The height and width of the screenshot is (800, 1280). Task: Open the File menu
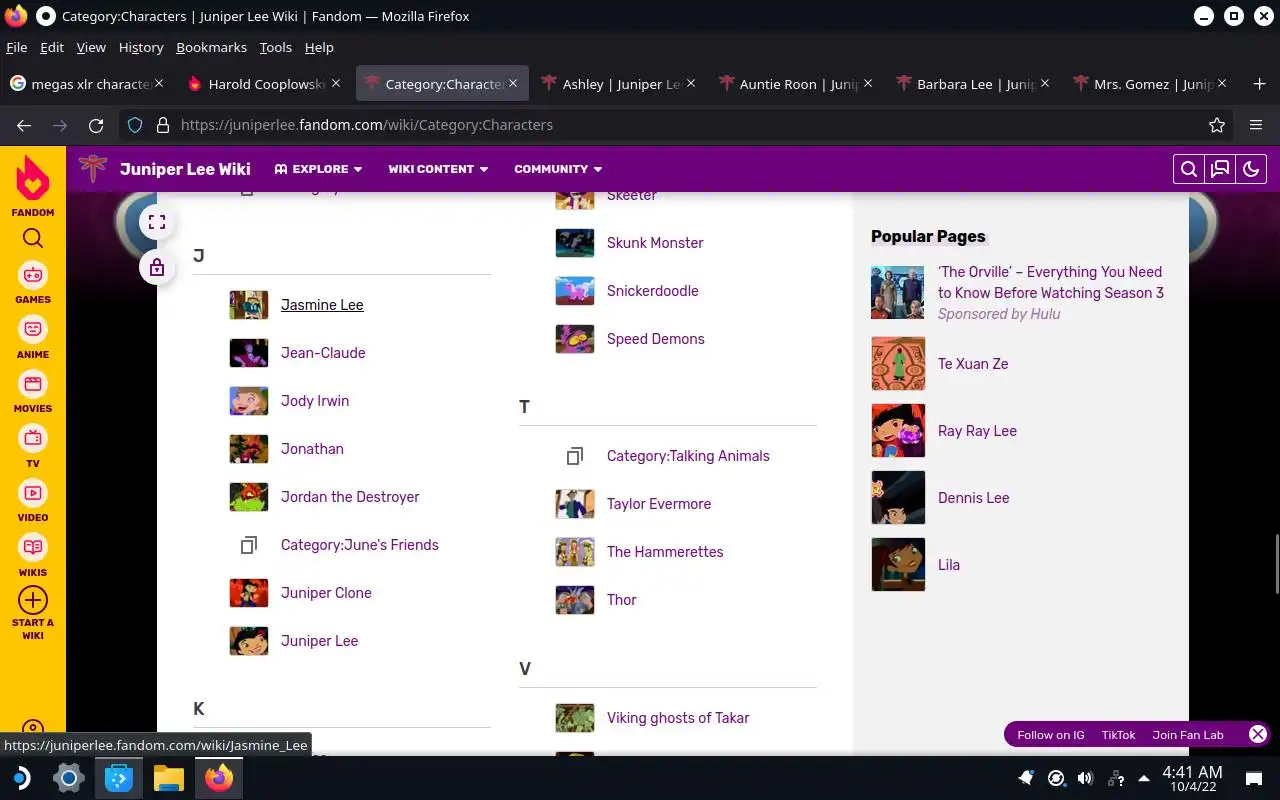(17, 47)
